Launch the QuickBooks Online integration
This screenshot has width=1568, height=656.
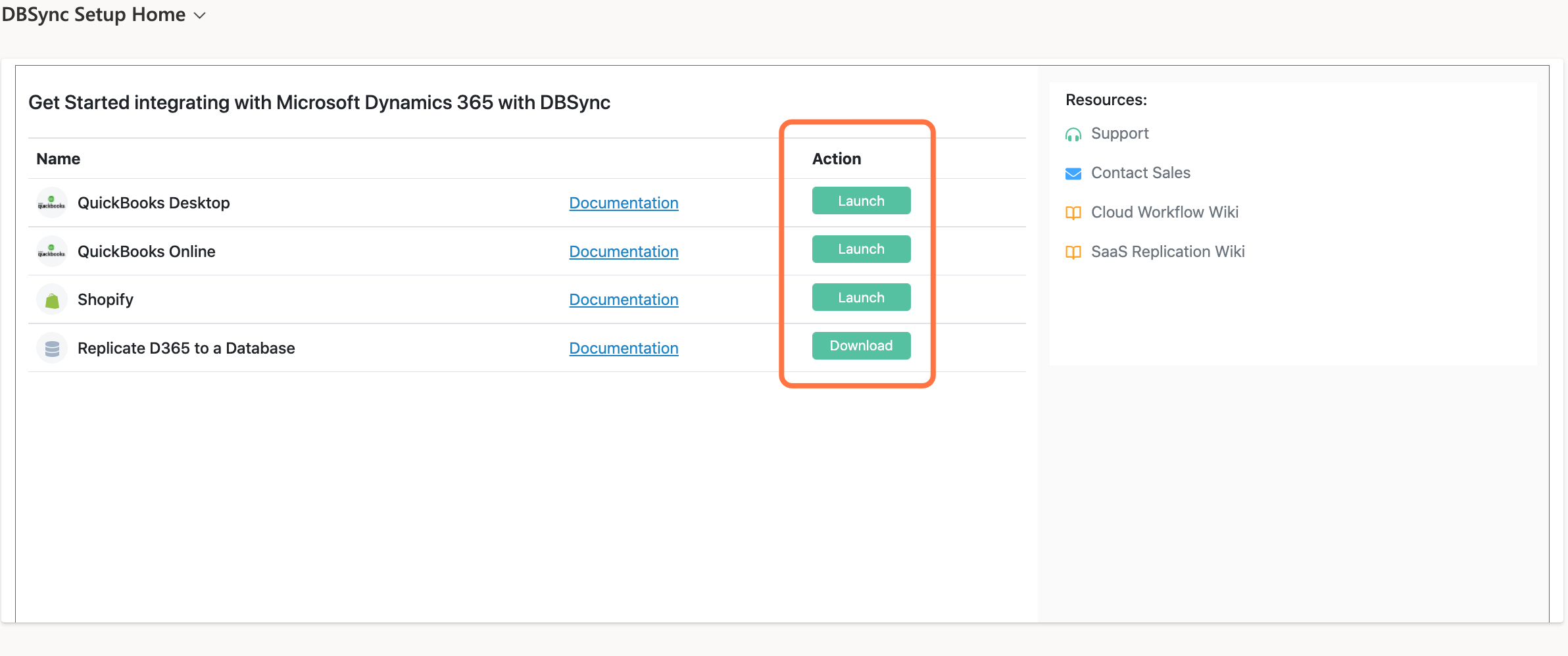[x=861, y=249]
